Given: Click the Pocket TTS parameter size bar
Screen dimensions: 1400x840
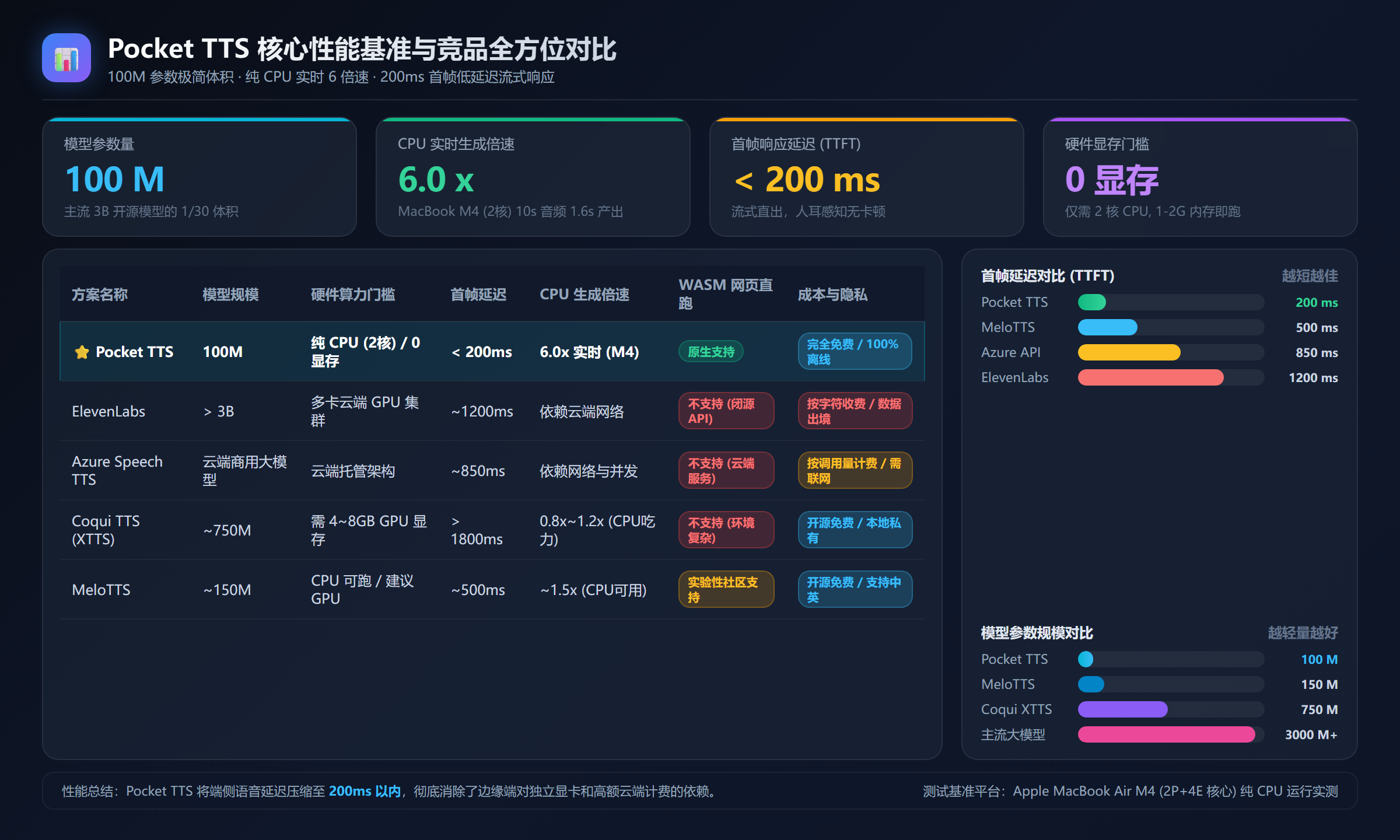Looking at the screenshot, I should 1086,659.
